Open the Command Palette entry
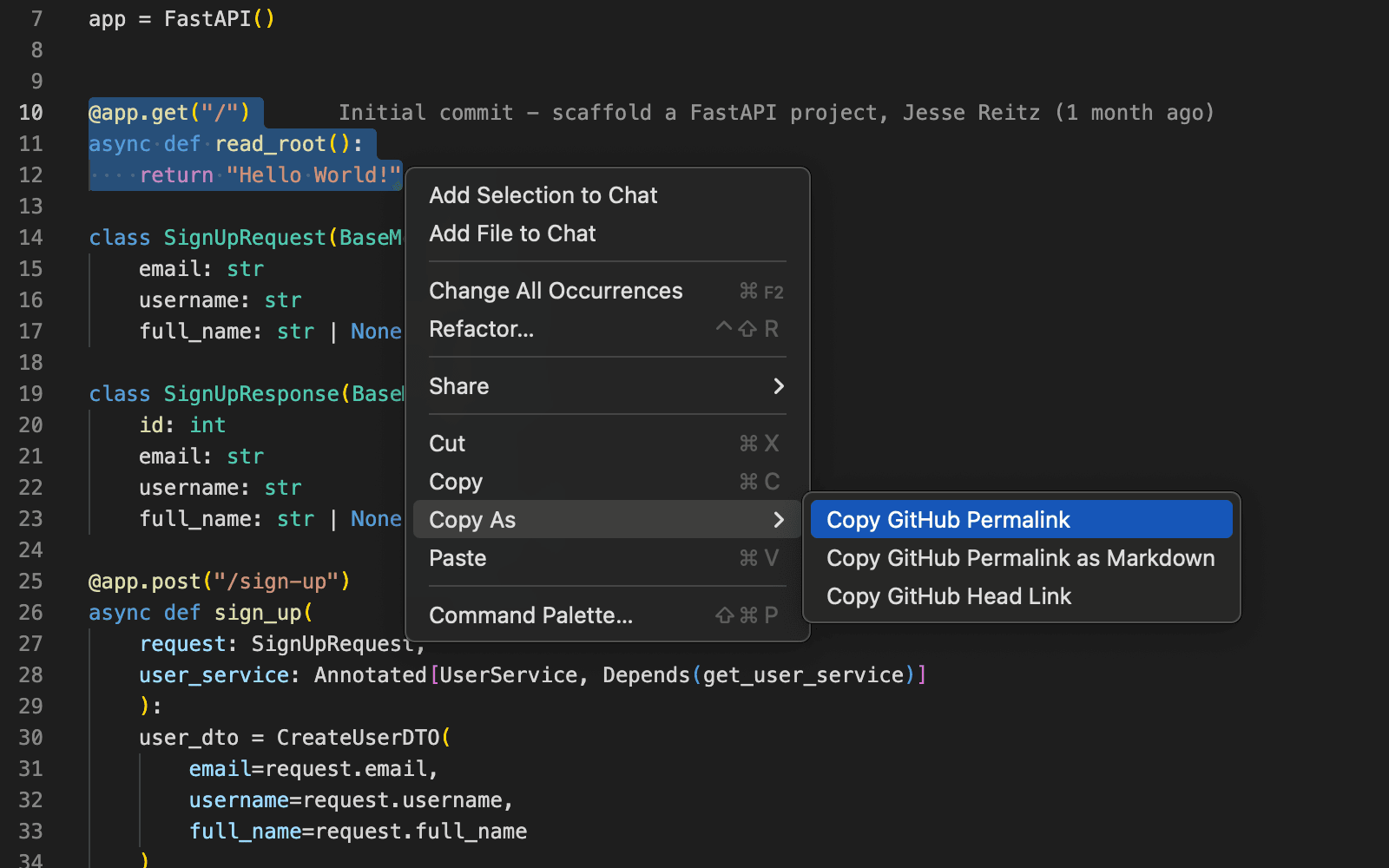 tap(530, 615)
